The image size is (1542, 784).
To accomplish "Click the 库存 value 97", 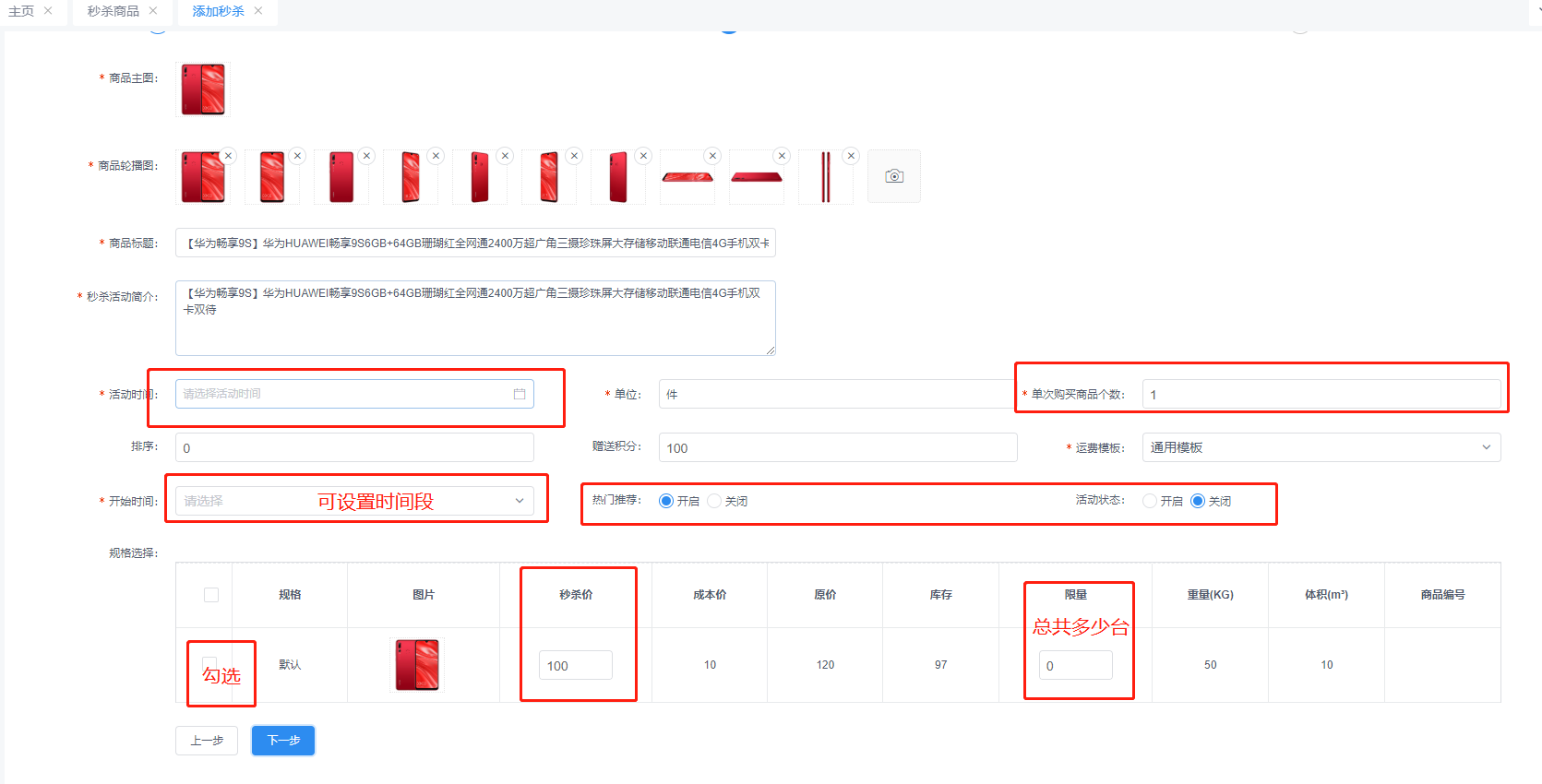I will tap(940, 665).
